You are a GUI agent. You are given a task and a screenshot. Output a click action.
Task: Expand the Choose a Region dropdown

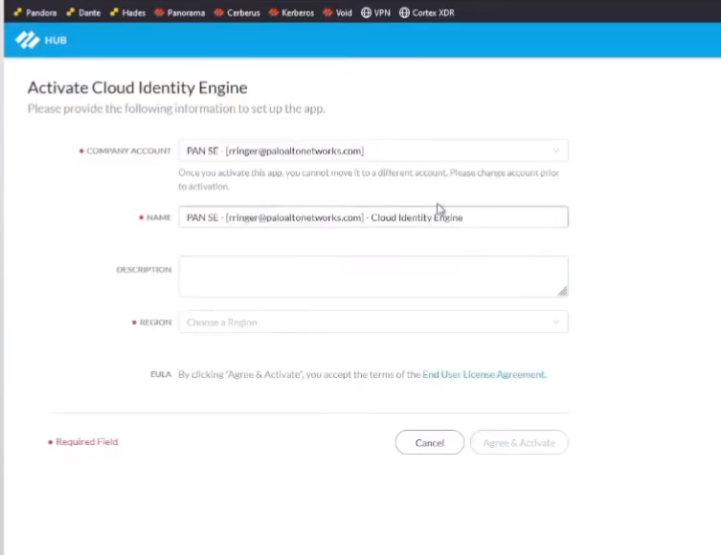[x=373, y=322]
